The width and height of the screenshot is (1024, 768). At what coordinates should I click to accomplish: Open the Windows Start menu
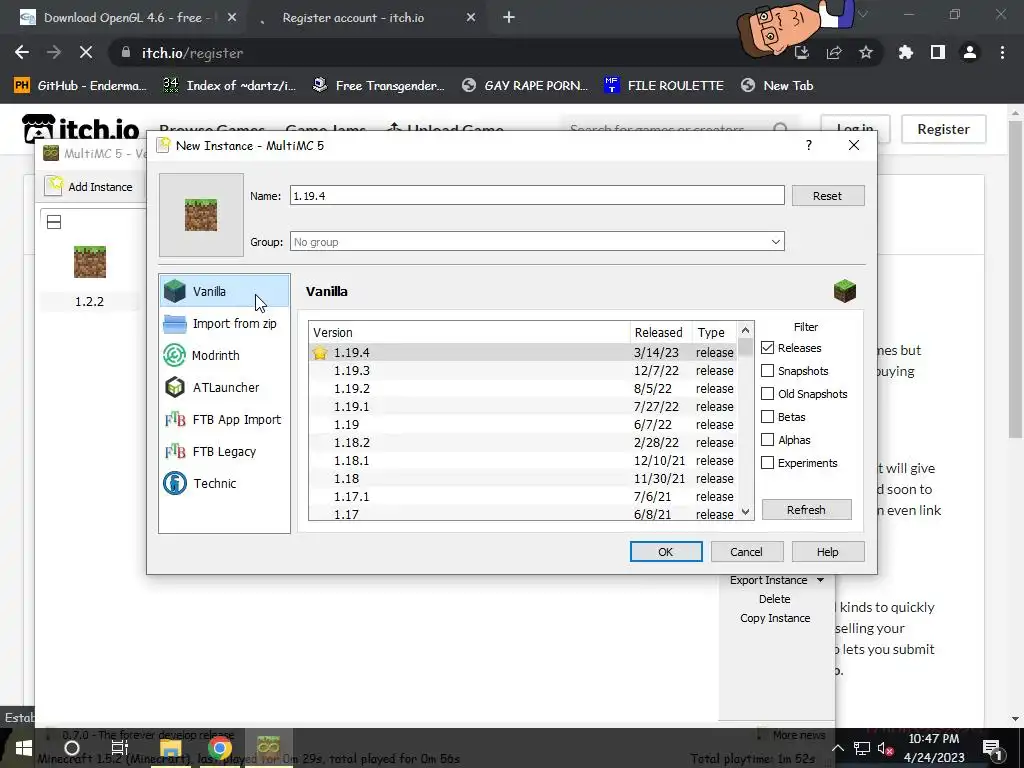click(x=24, y=748)
